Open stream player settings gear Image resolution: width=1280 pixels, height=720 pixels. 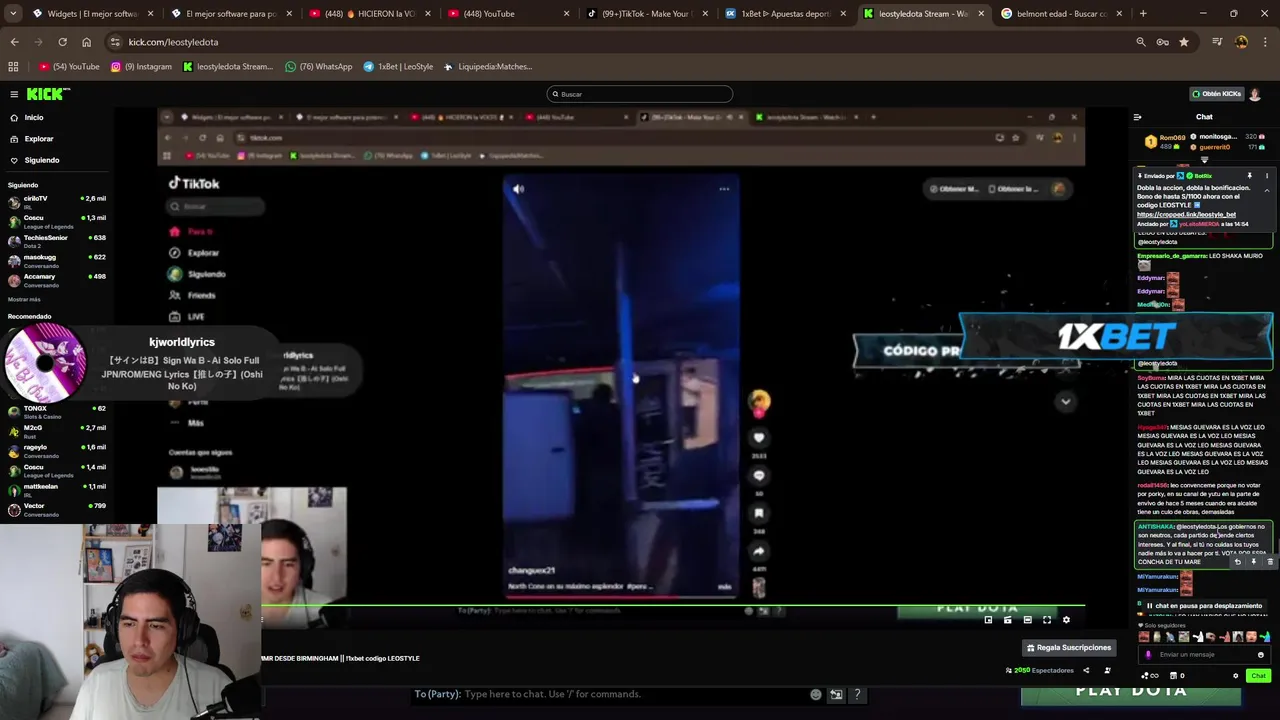1066,620
